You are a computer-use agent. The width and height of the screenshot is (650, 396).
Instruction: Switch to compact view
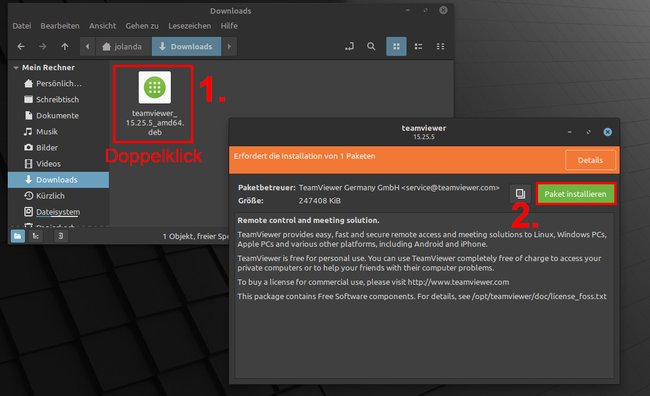[440, 46]
